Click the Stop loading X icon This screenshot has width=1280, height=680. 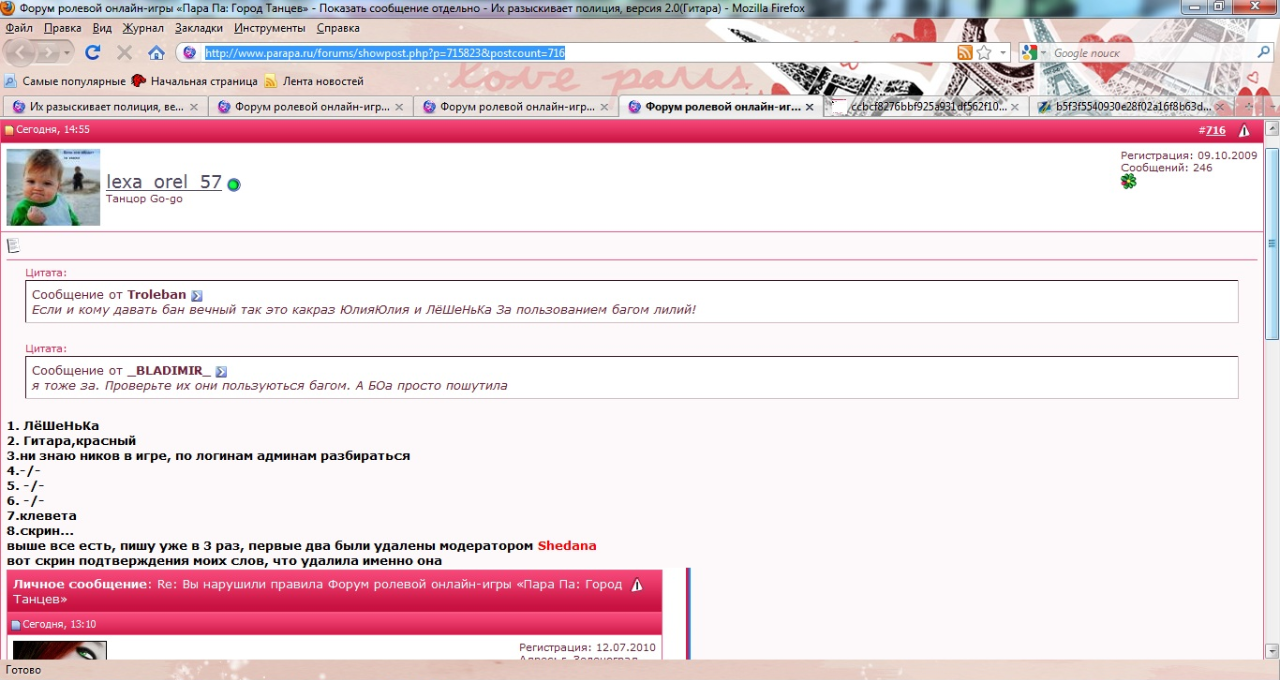click(x=124, y=52)
